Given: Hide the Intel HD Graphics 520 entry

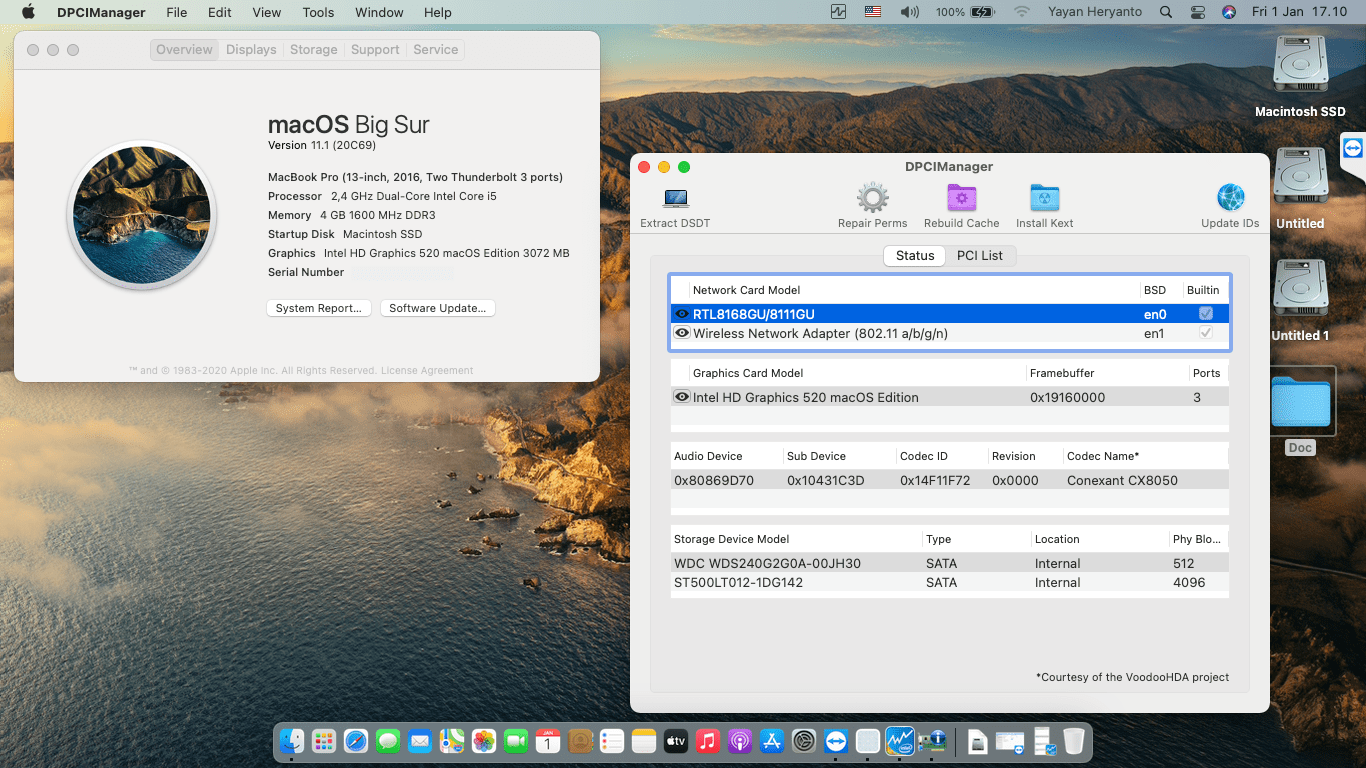Looking at the screenshot, I should [x=682, y=397].
